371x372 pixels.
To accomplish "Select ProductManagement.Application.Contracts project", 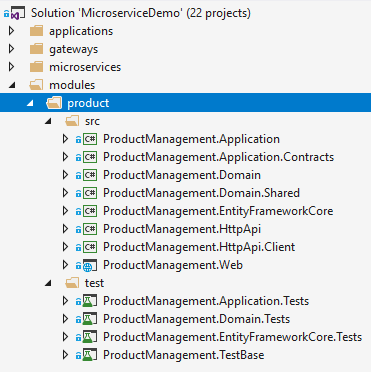I will [218, 157].
